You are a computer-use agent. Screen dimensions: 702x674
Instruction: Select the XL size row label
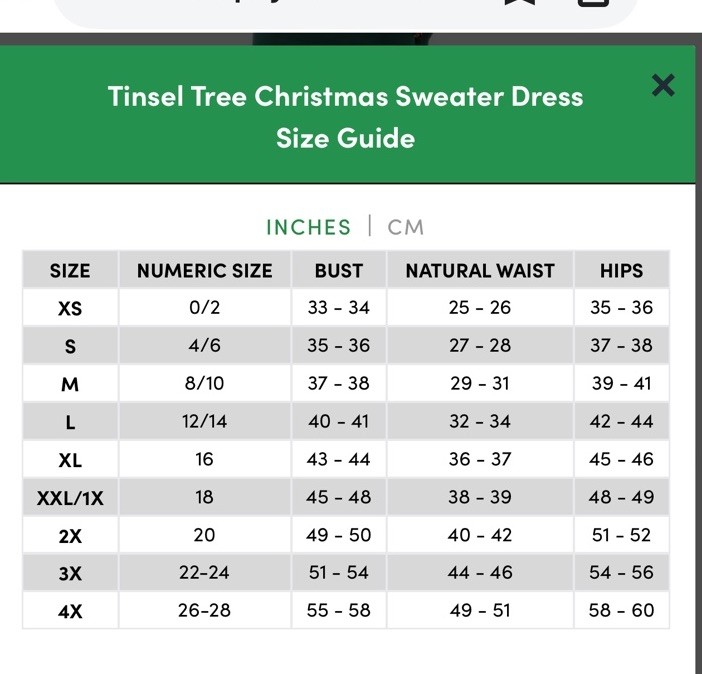(70, 459)
